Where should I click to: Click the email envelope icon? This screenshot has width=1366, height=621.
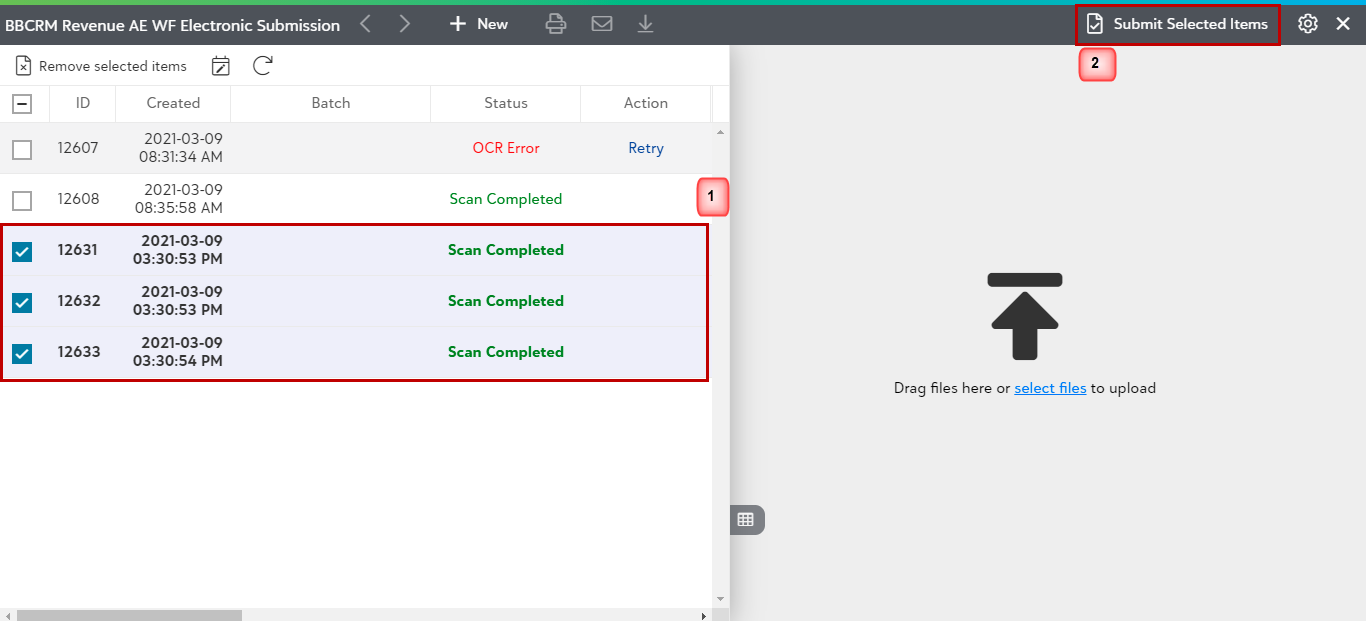(602, 24)
